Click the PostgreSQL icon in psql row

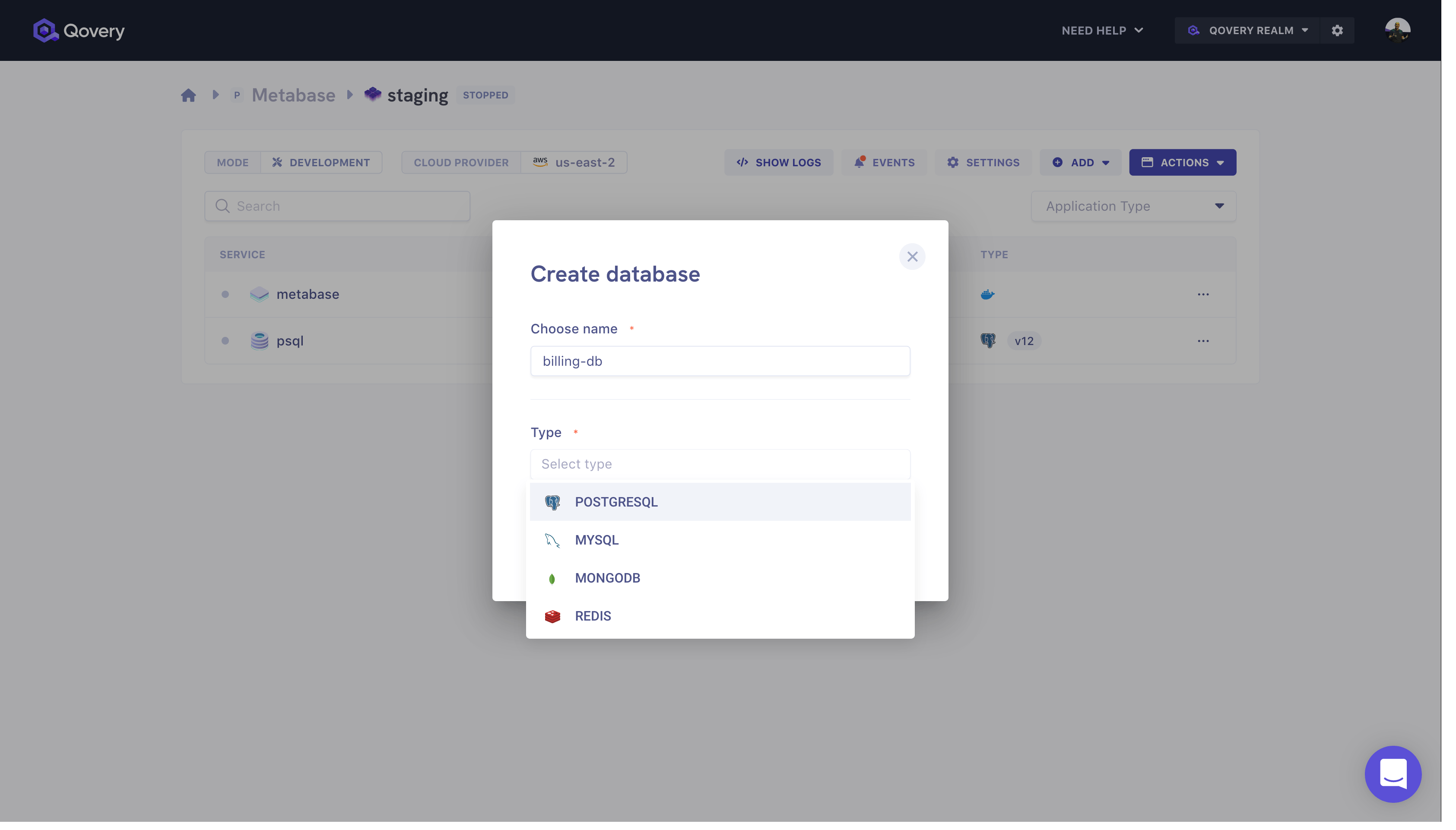tap(988, 341)
